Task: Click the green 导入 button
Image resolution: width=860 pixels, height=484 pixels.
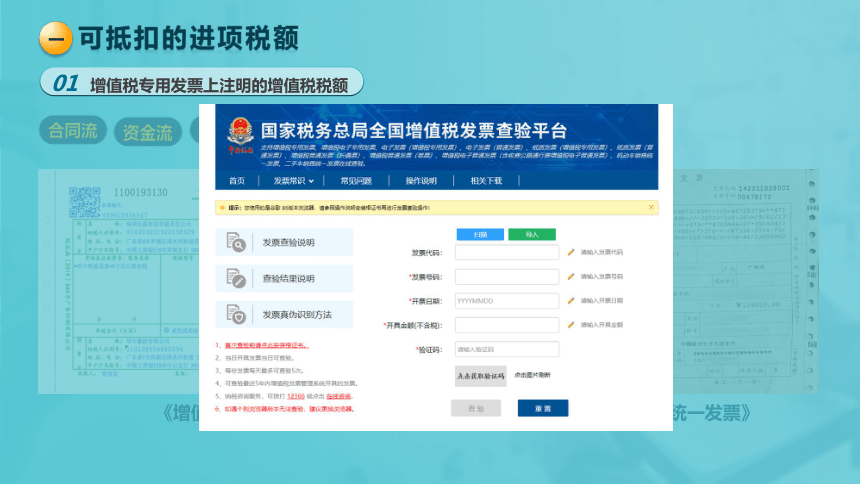Action: (532, 234)
